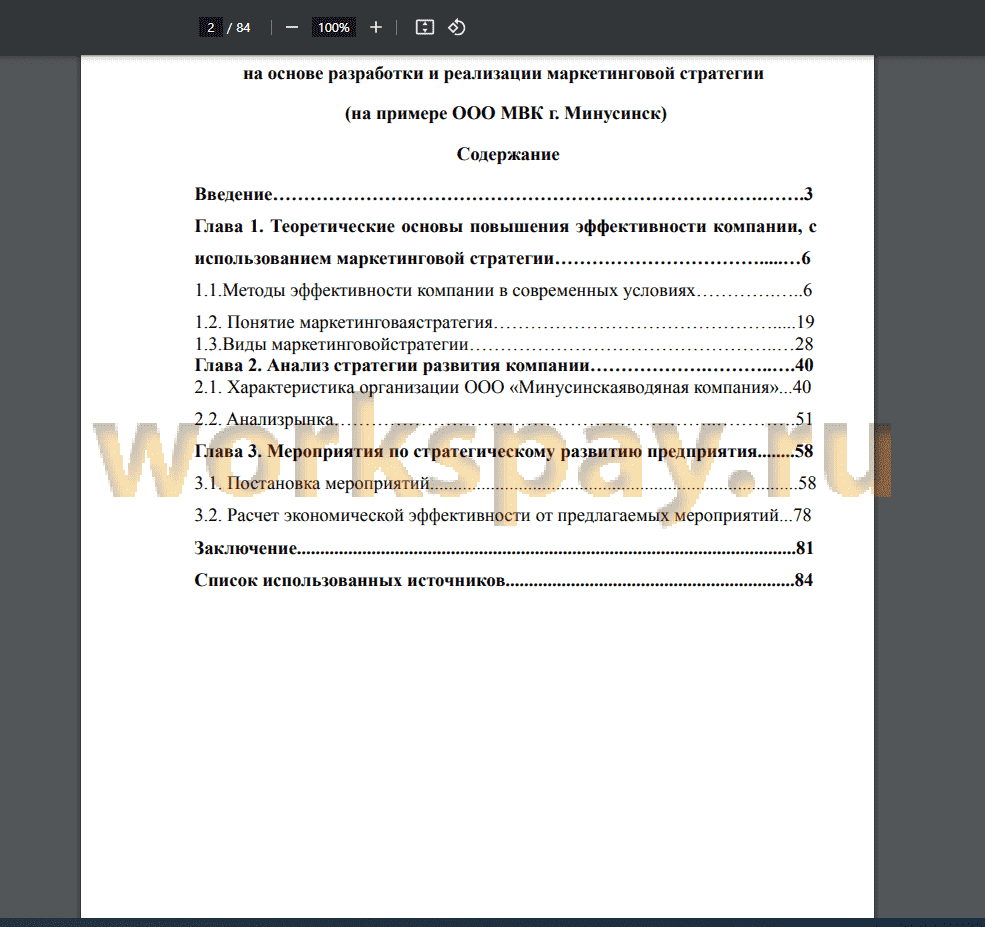Click the '3.2. Расчет экономической эффективности' entry
Screen dimensions: 985x927
pyautogui.click(x=503, y=516)
